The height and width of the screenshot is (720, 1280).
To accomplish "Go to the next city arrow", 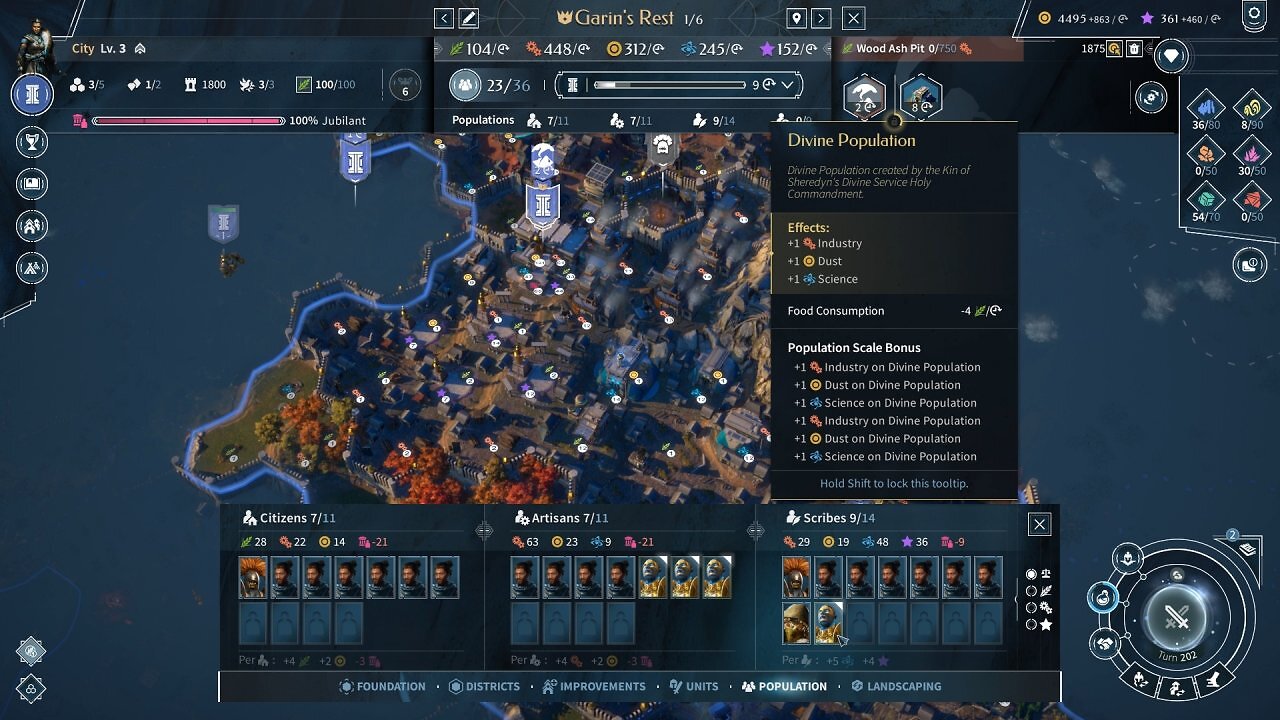I will pos(821,18).
